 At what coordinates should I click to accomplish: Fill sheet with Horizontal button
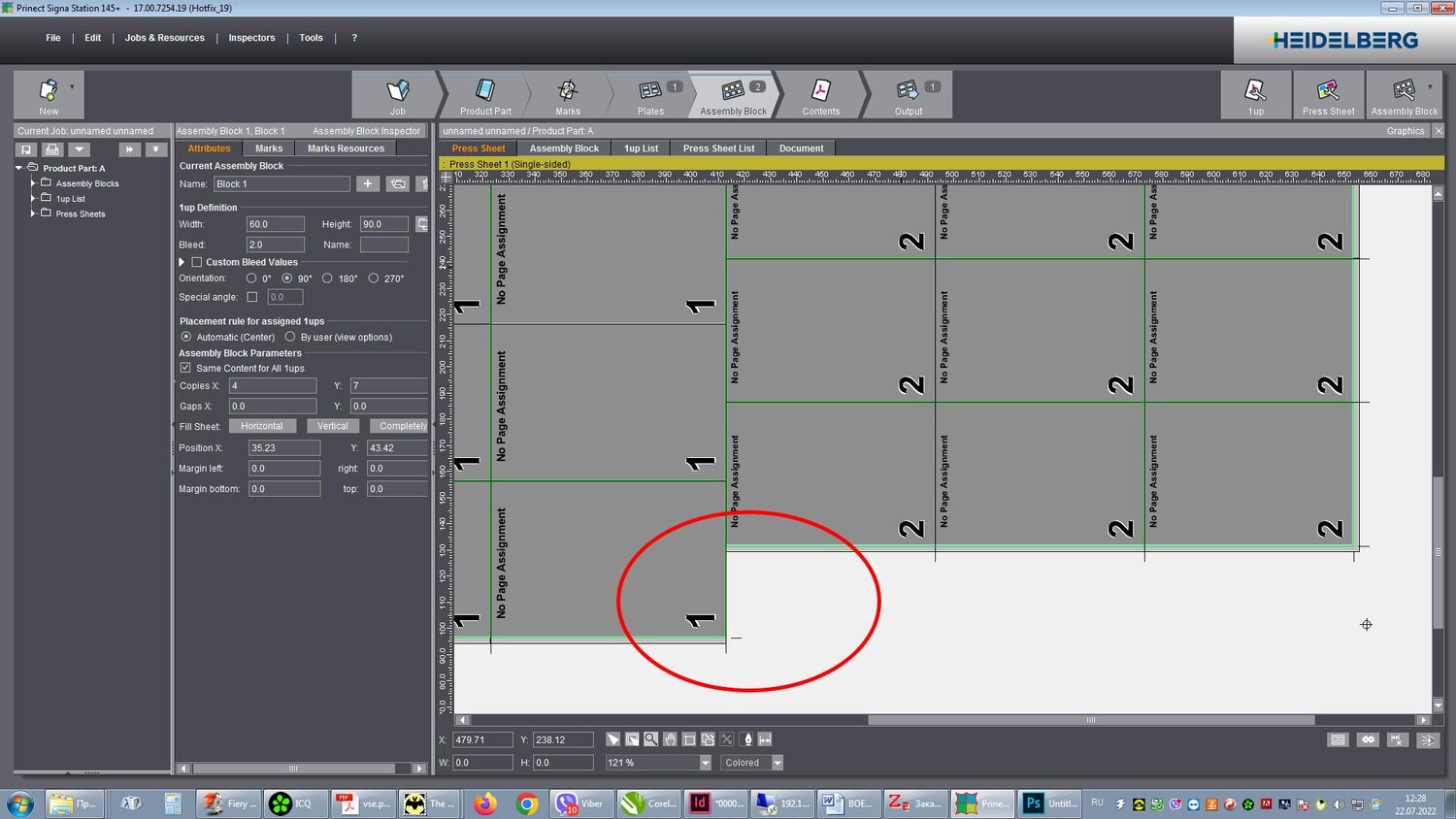[262, 426]
